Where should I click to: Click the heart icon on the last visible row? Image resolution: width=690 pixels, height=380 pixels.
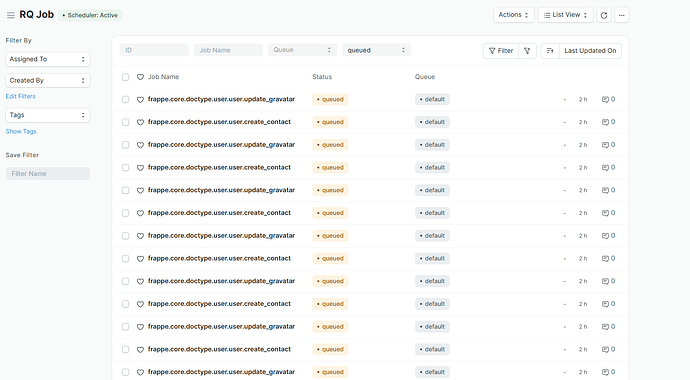(140, 372)
